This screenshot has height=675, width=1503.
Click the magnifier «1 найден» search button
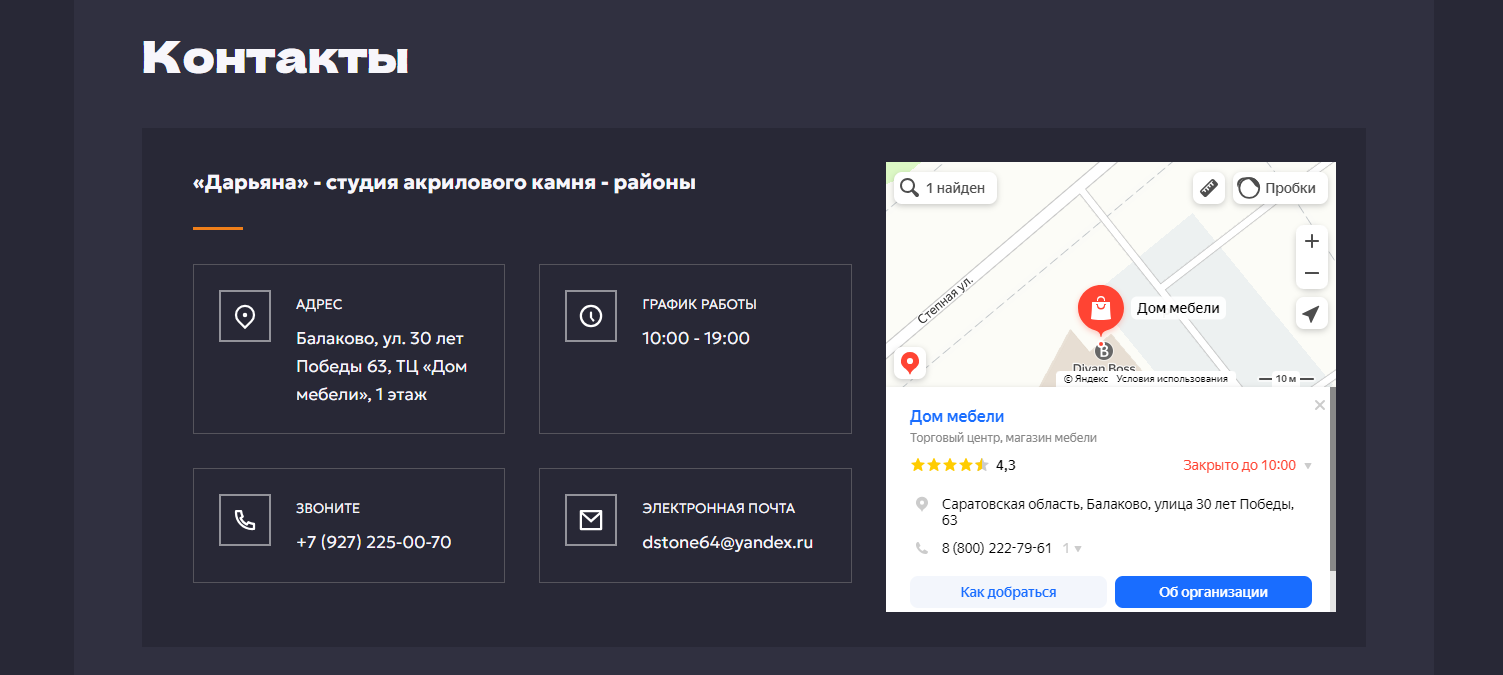[x=945, y=188]
